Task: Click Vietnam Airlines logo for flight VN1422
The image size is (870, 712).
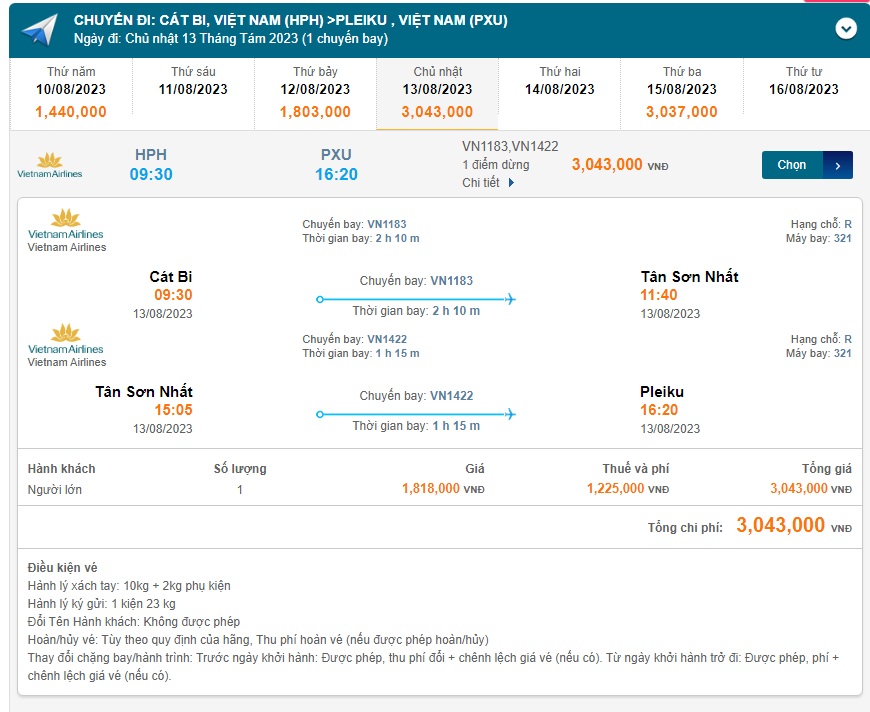Action: pyautogui.click(x=66, y=339)
